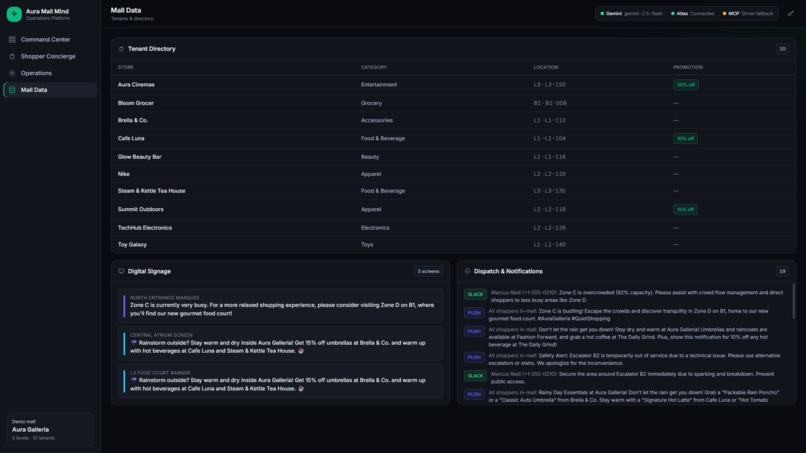Image resolution: width=806 pixels, height=453 pixels.
Task: Click the PUSH tag for Safety Alert message
Action: tap(474, 357)
